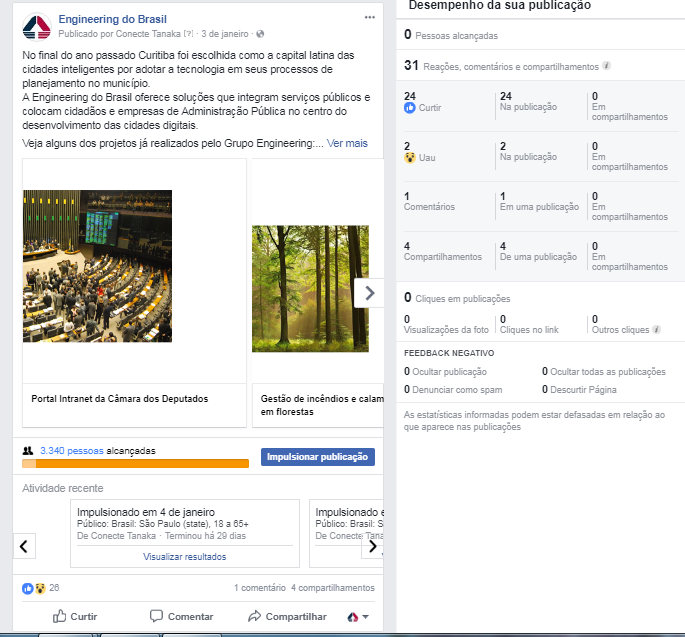The height and width of the screenshot is (637, 685).
Task: Click 0 Ocultar todas as publicações entry
Action: point(604,371)
